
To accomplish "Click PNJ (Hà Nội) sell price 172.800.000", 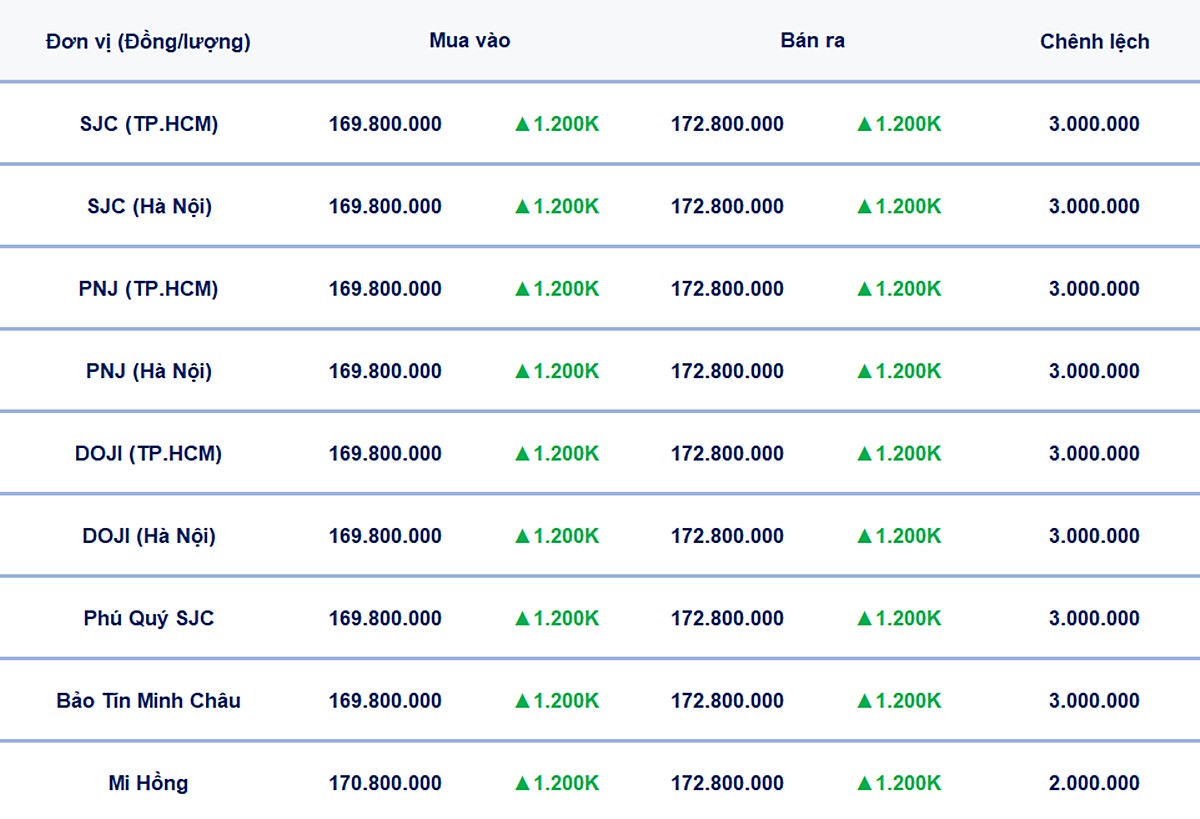I will [x=727, y=371].
